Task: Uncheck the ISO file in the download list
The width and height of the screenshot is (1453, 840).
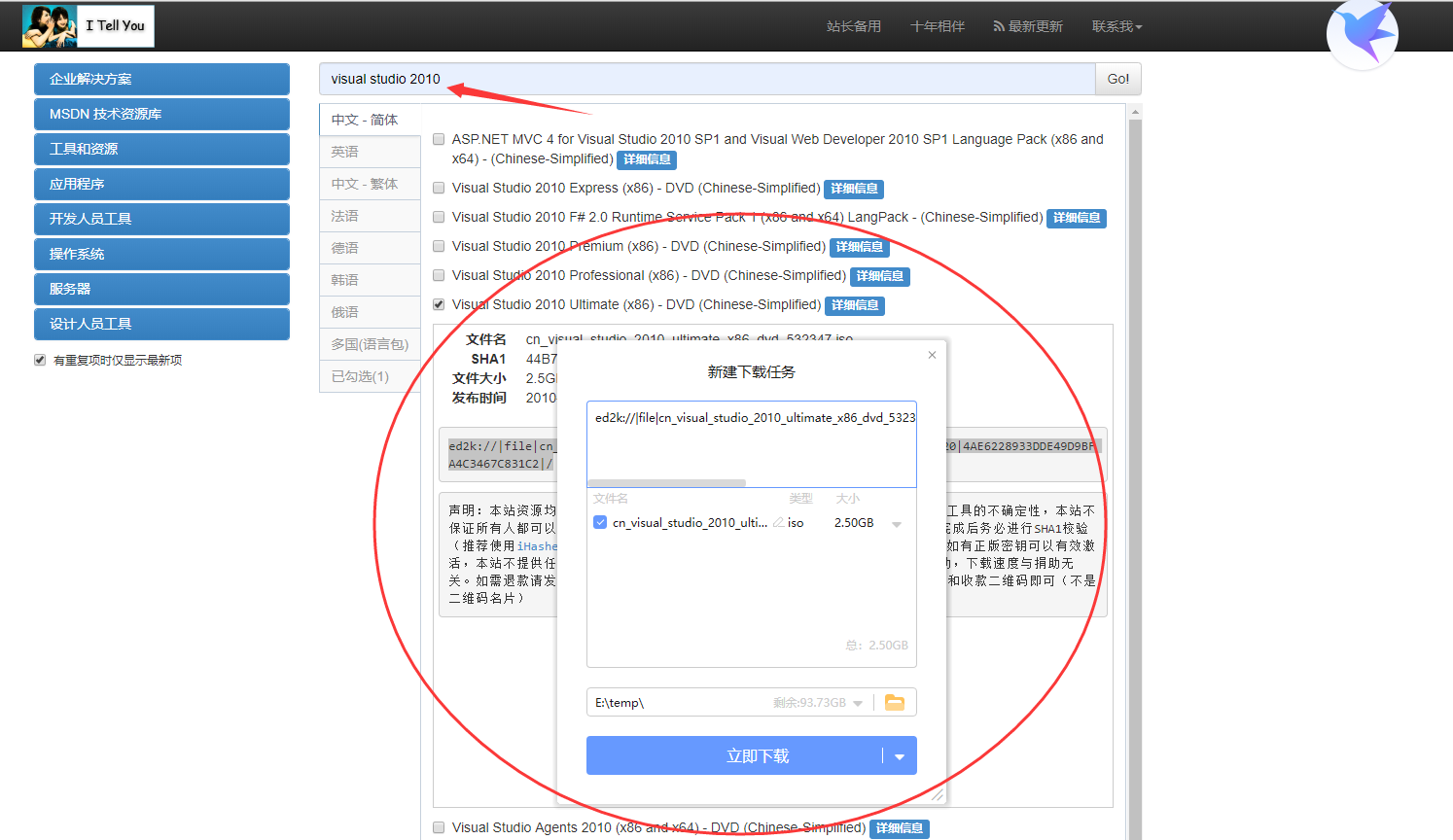Action: pos(600,523)
